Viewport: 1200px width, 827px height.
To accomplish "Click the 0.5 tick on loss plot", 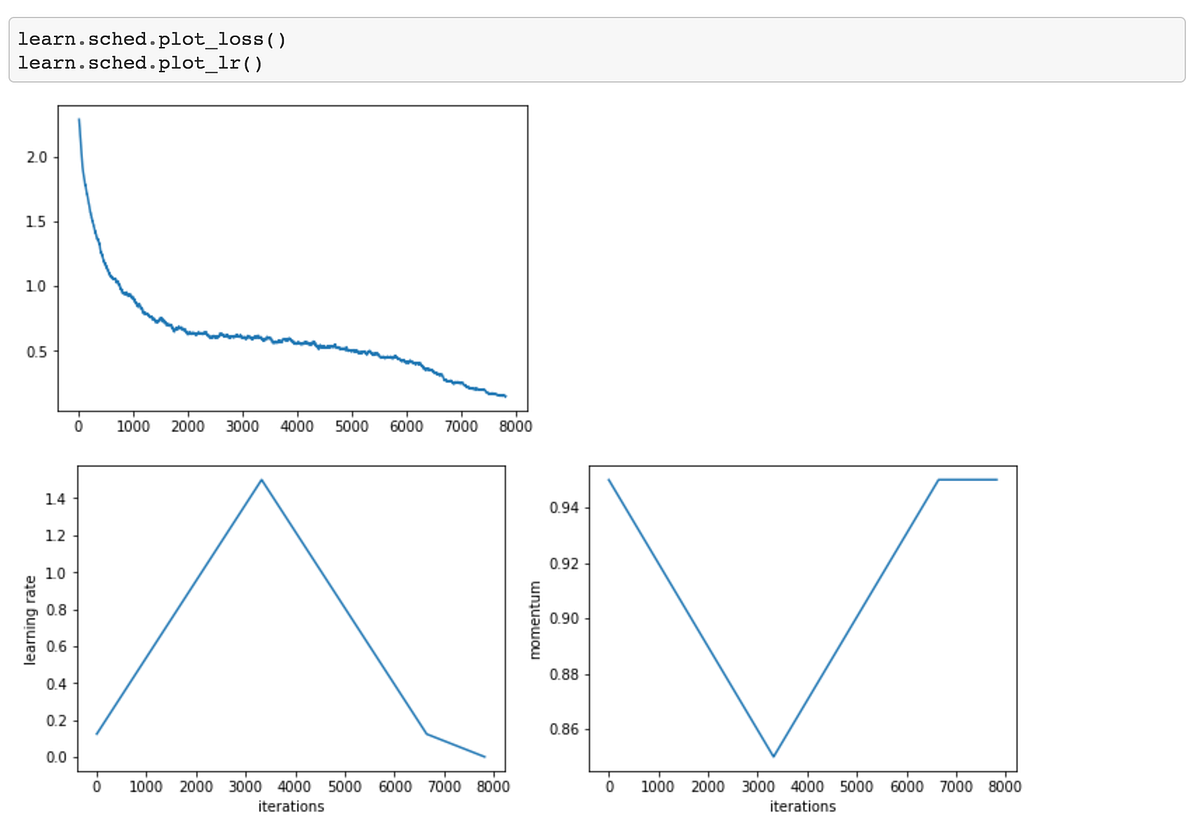I will point(38,351).
